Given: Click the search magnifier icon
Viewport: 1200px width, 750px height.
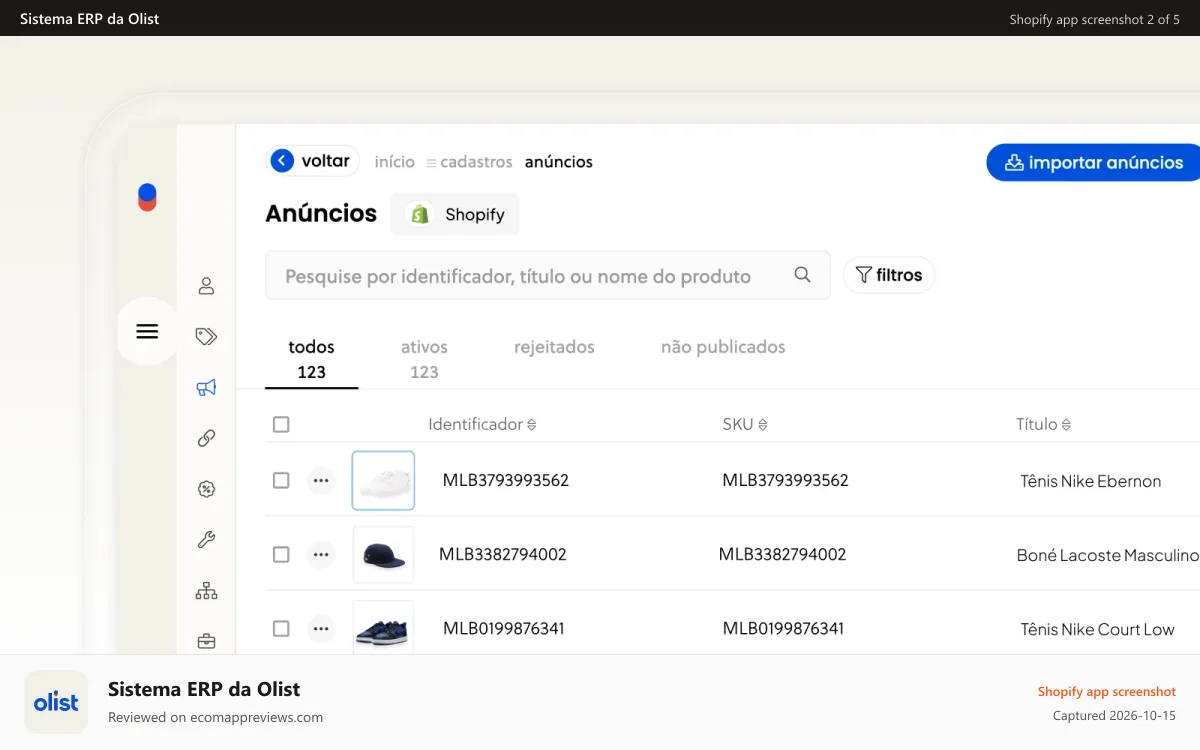Looking at the screenshot, I should [x=802, y=275].
